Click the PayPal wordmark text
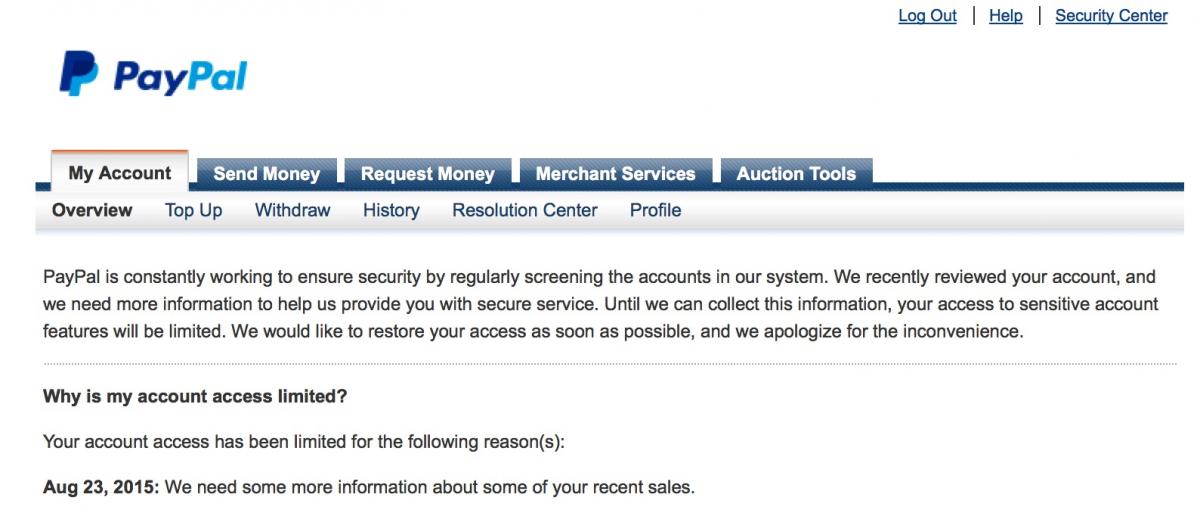 click(x=180, y=77)
